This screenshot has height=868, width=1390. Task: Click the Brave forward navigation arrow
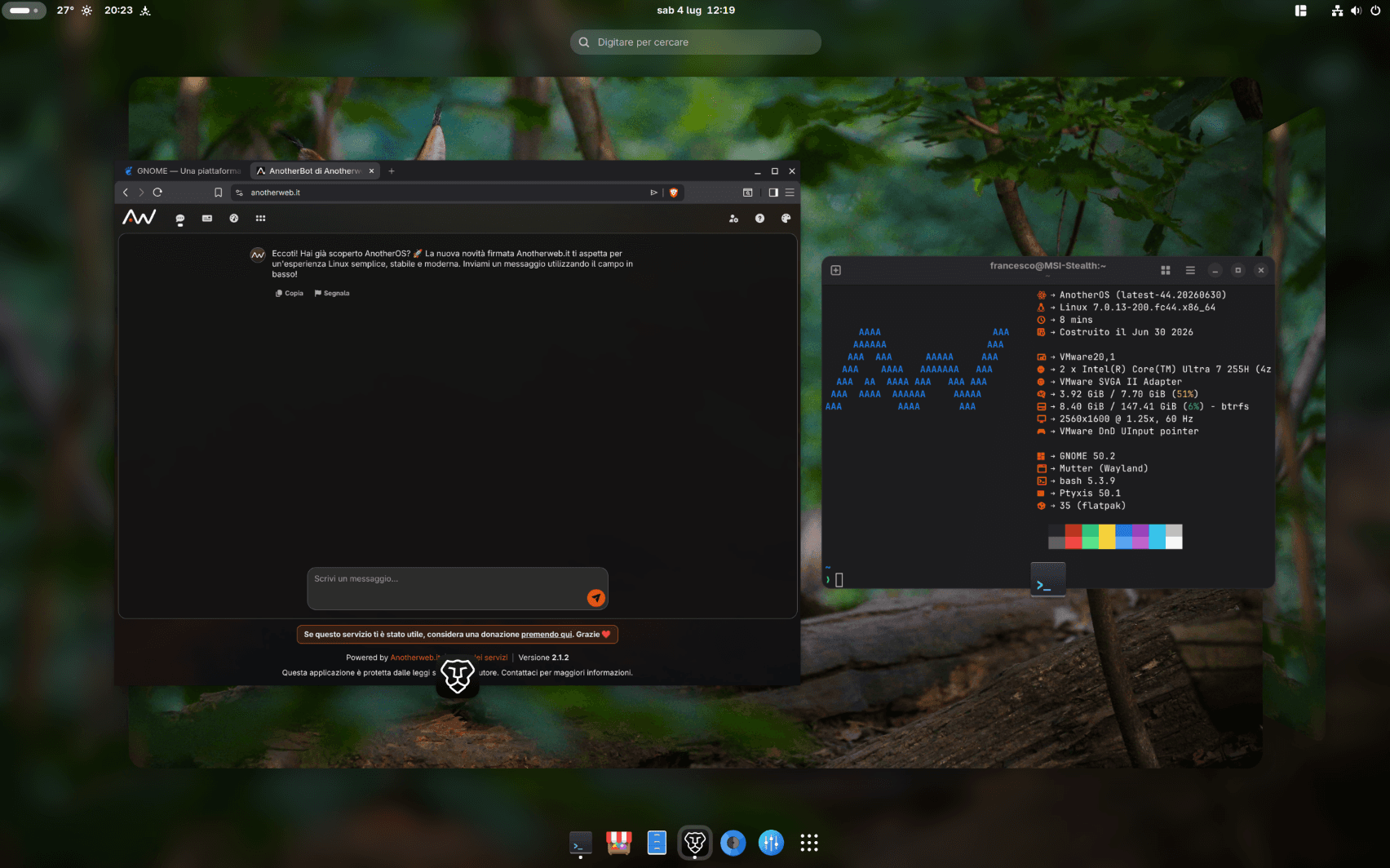(x=141, y=193)
